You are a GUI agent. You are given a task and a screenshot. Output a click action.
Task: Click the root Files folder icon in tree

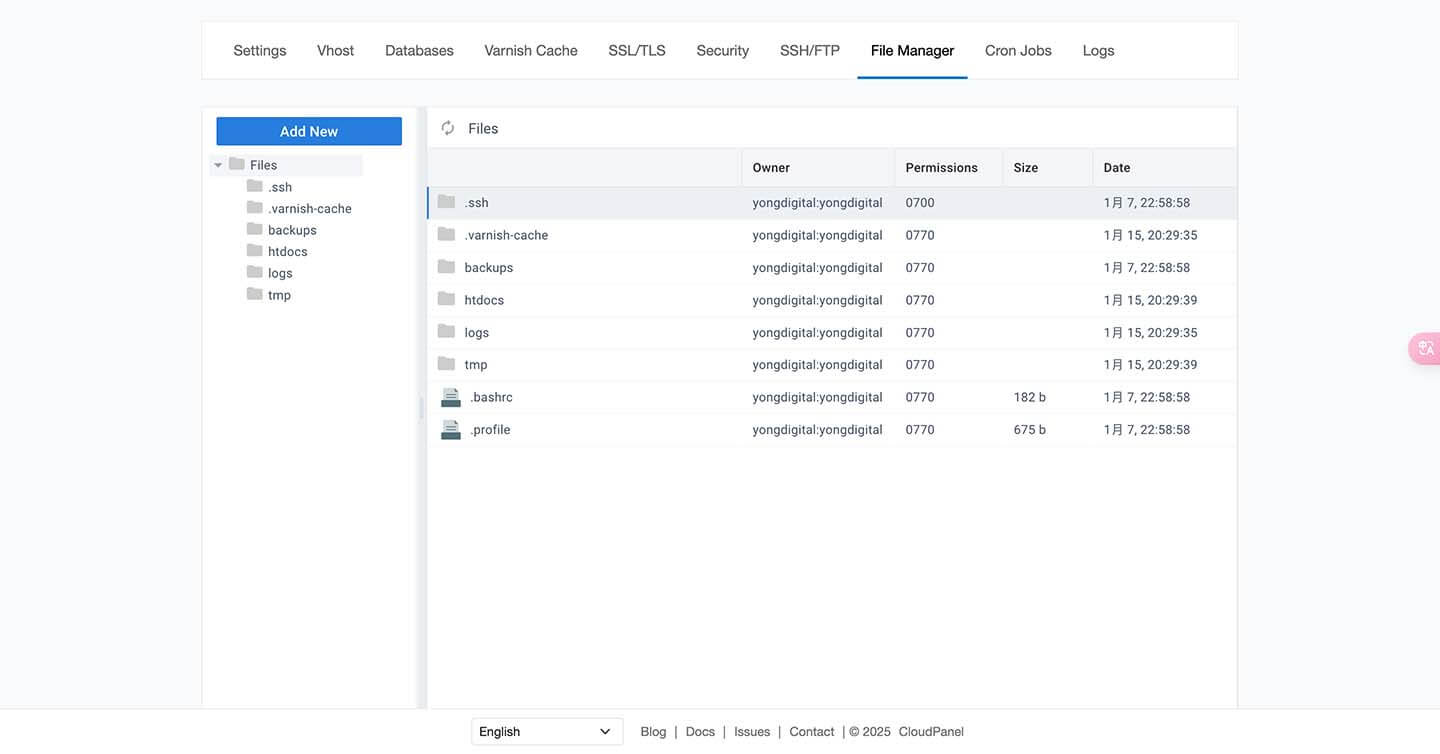tap(237, 164)
